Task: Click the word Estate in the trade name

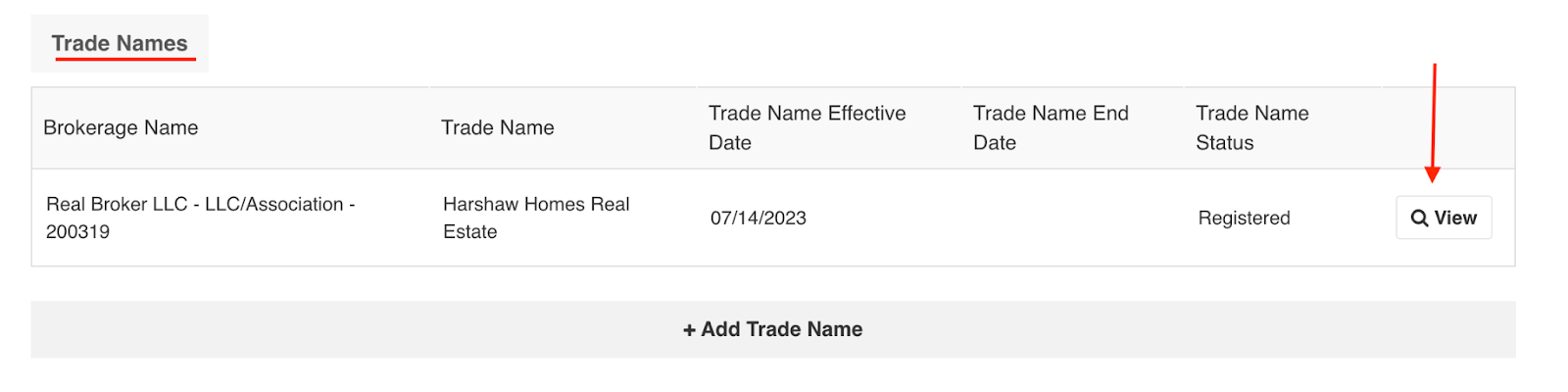Action: [470, 232]
